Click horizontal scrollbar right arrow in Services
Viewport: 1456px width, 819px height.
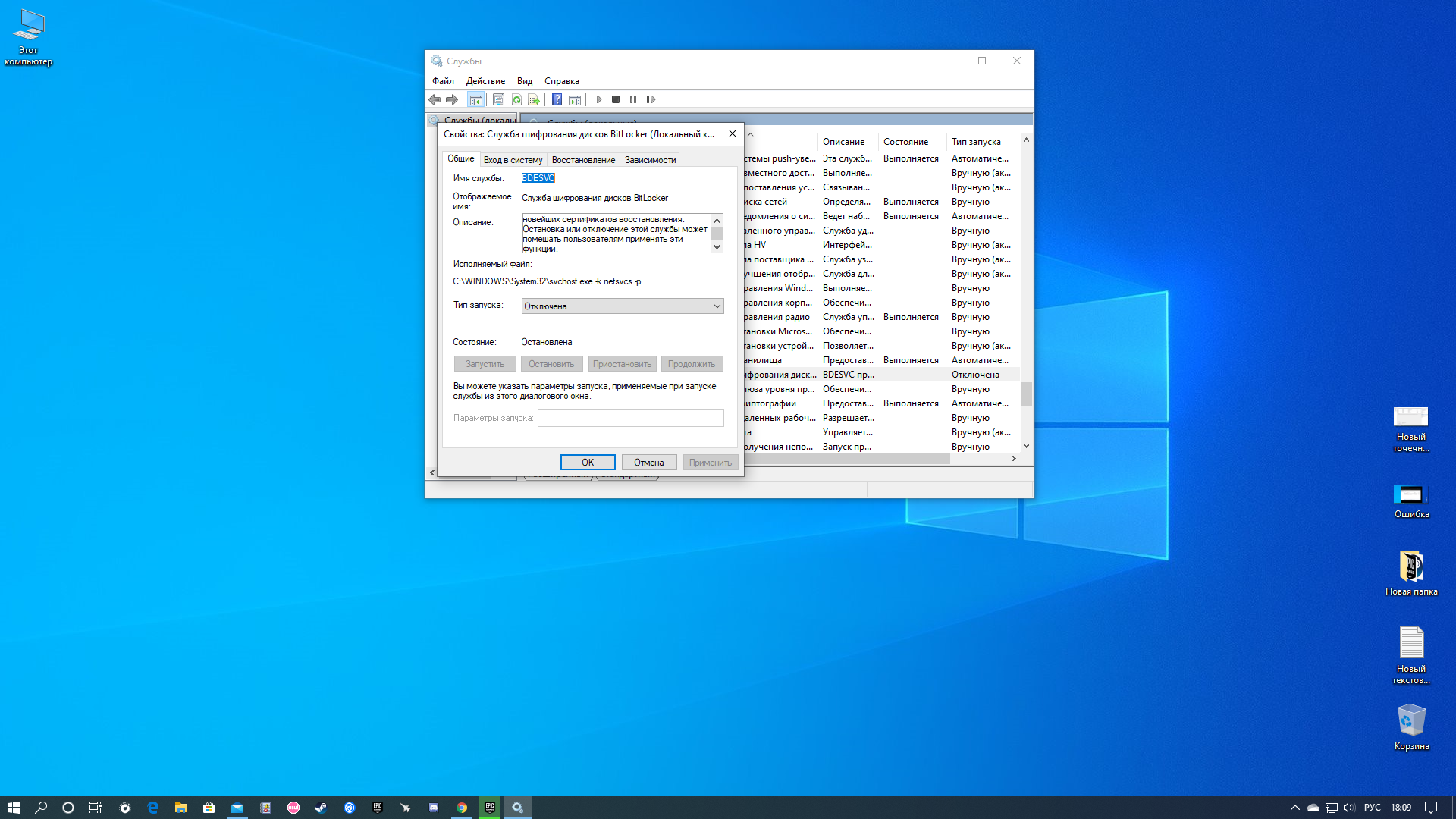click(1014, 459)
